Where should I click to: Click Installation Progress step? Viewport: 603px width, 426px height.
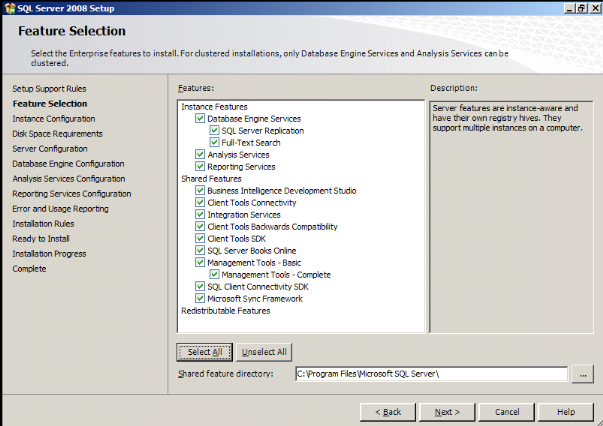coord(49,254)
